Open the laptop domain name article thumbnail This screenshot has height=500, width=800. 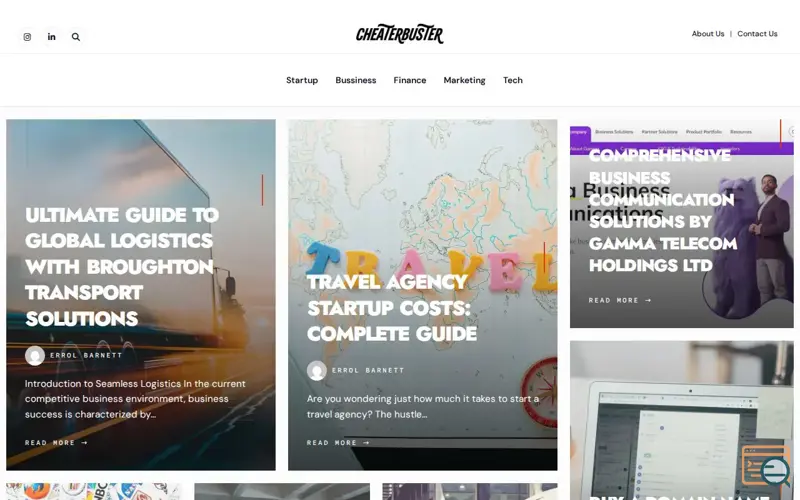pos(682,420)
